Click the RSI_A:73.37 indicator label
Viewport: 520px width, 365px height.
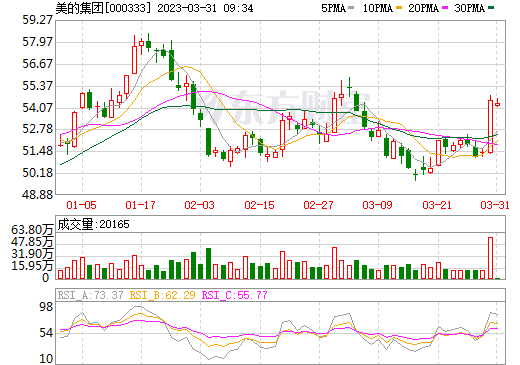point(91,295)
